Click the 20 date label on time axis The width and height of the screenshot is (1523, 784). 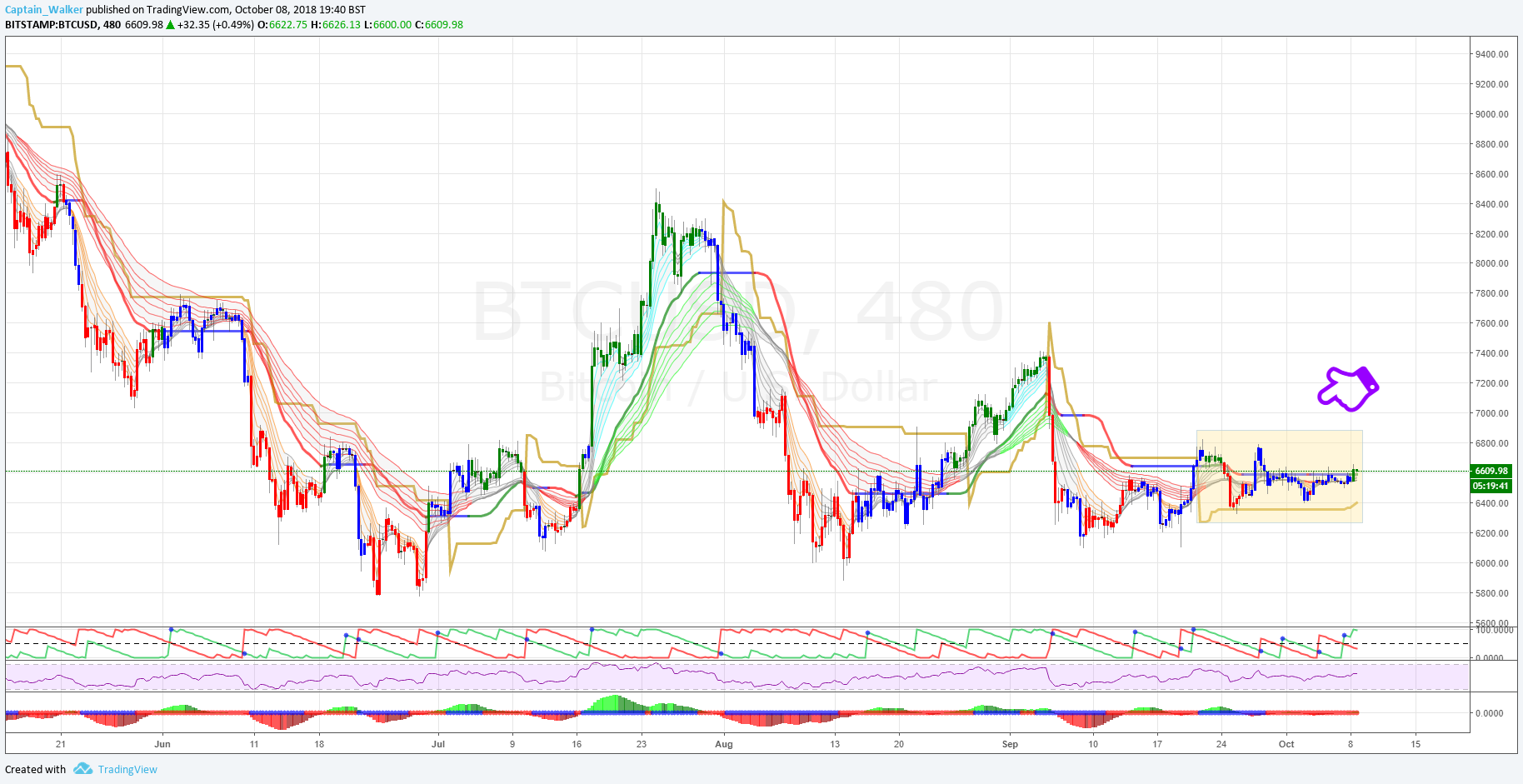click(899, 744)
